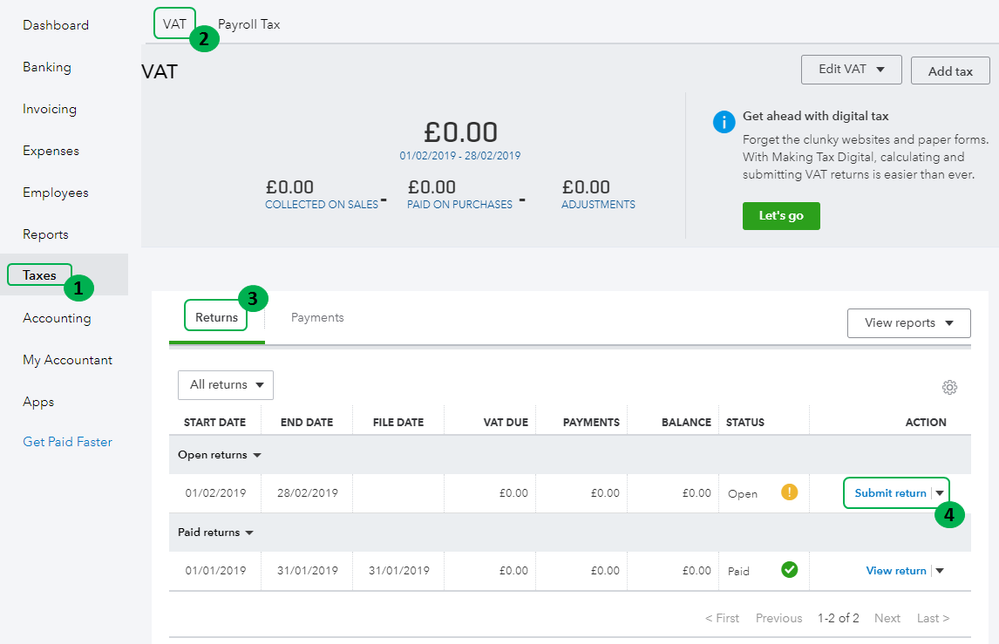999x644 pixels.
Task: Switch to the Payments tab
Action: pos(317,318)
